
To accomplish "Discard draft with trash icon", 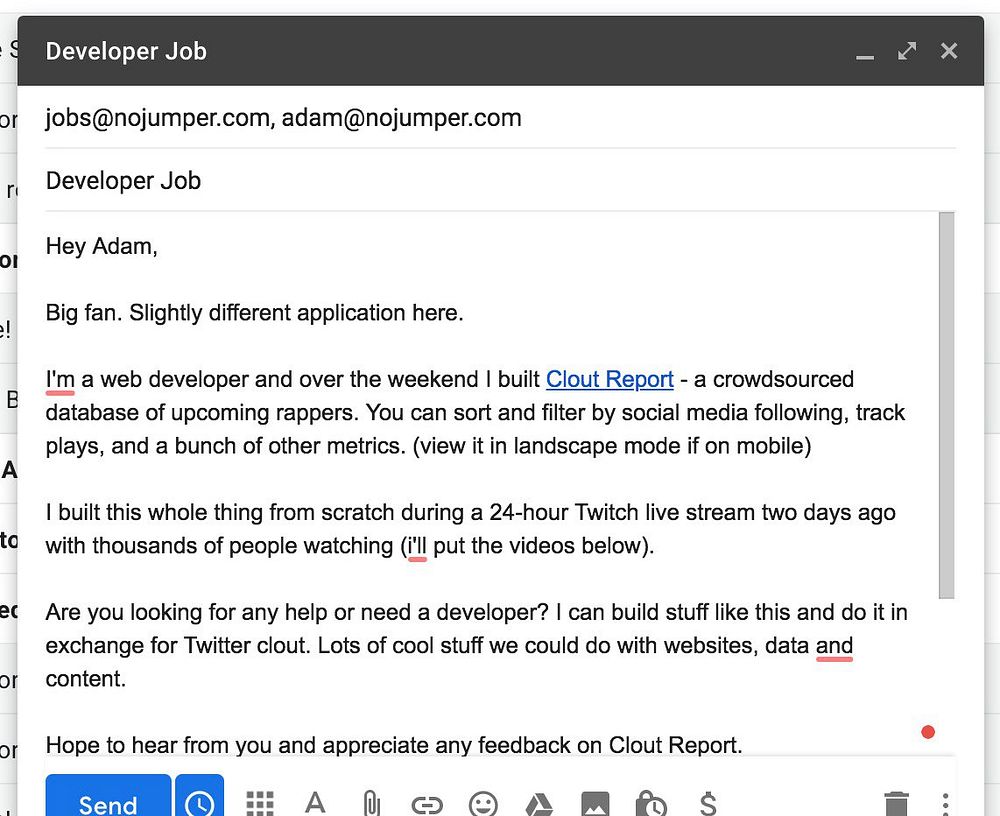I will pyautogui.click(x=896, y=804).
